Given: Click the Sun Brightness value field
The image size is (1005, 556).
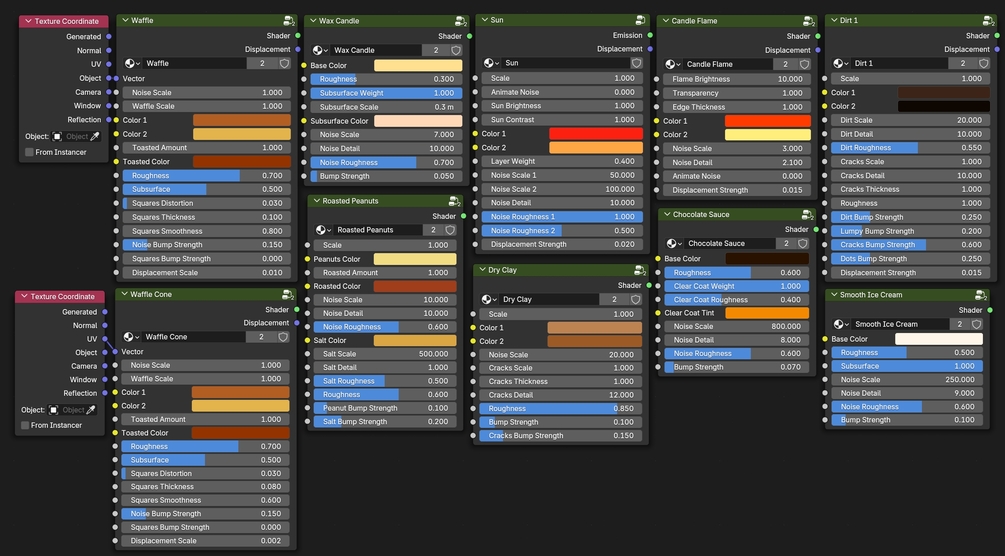Looking at the screenshot, I should 562,106.
